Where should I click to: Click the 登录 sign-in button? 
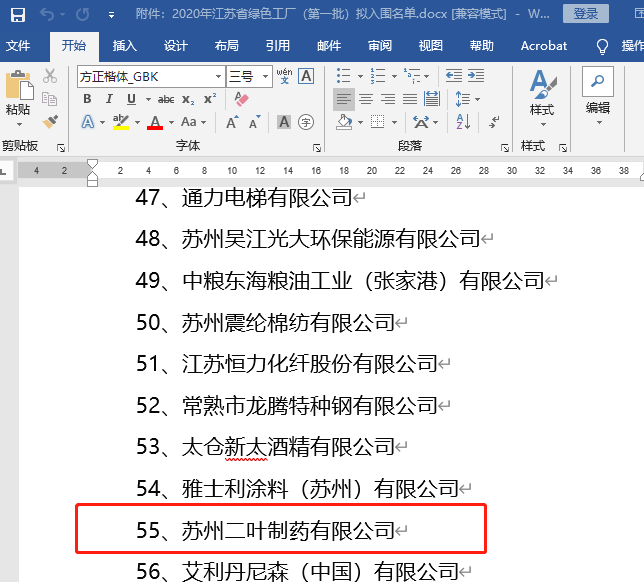586,14
